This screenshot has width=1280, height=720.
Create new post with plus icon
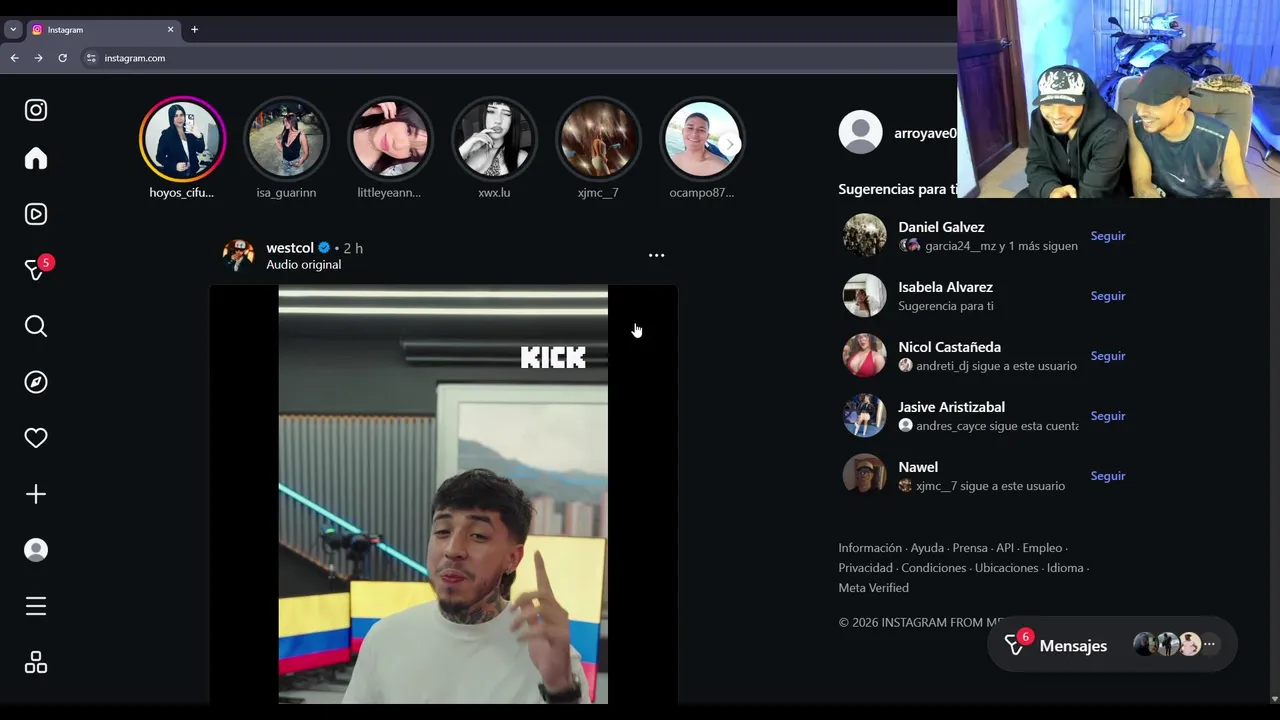point(36,494)
